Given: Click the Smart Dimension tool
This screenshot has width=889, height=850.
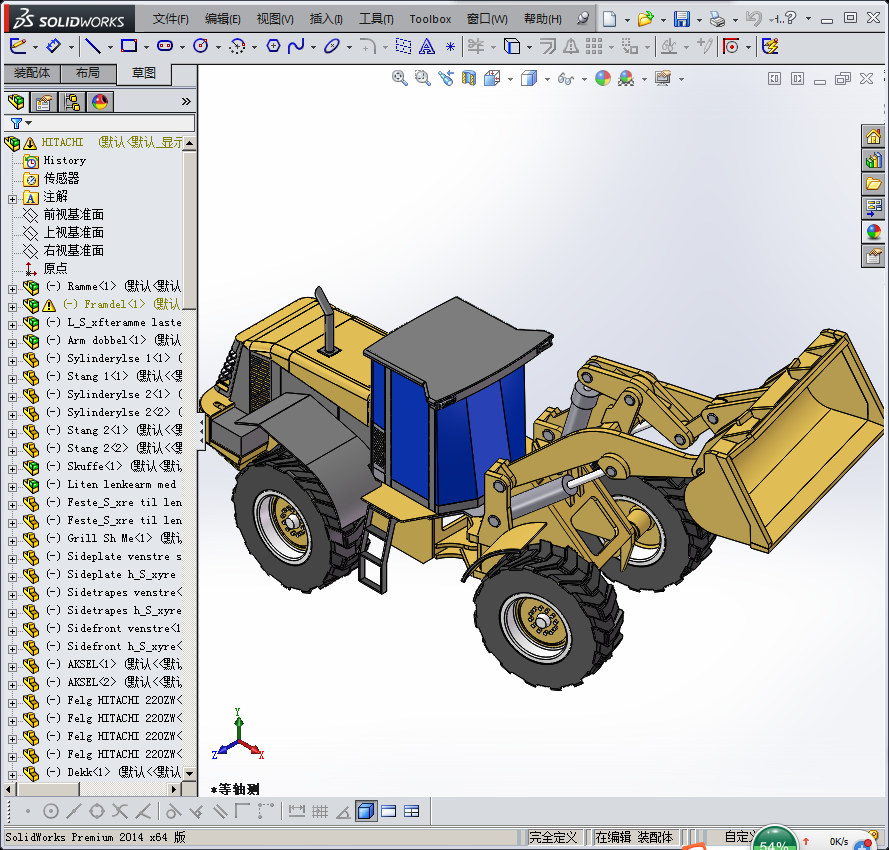Looking at the screenshot, I should point(53,46).
